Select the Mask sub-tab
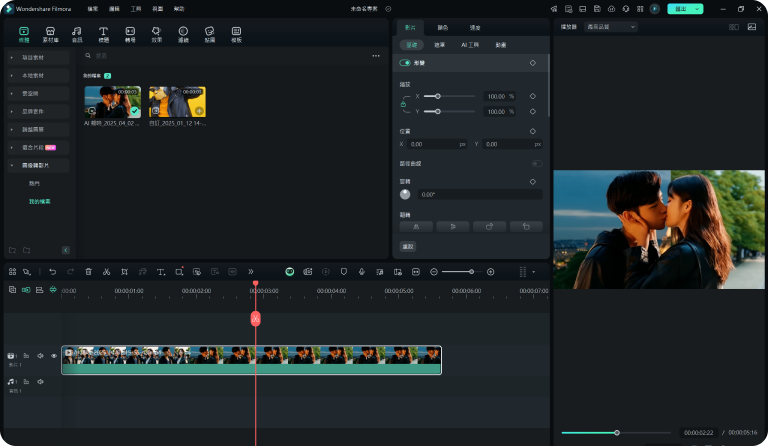 click(439, 45)
